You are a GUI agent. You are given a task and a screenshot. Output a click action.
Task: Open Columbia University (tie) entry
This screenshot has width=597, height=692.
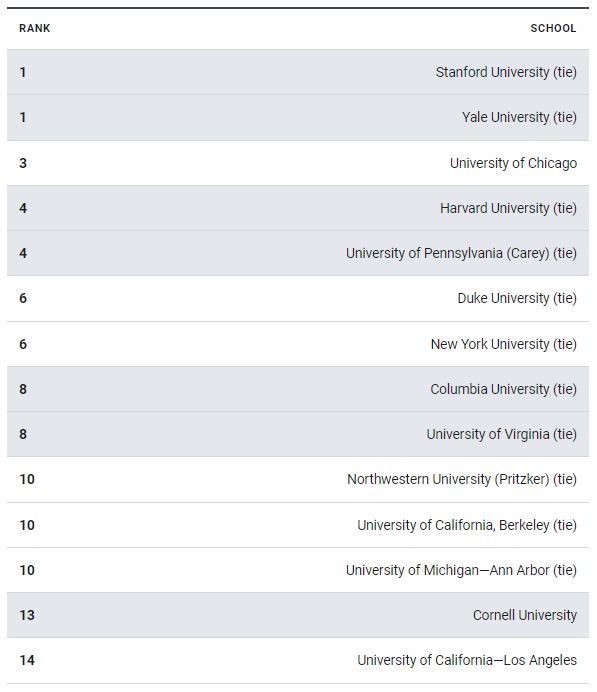click(503, 389)
